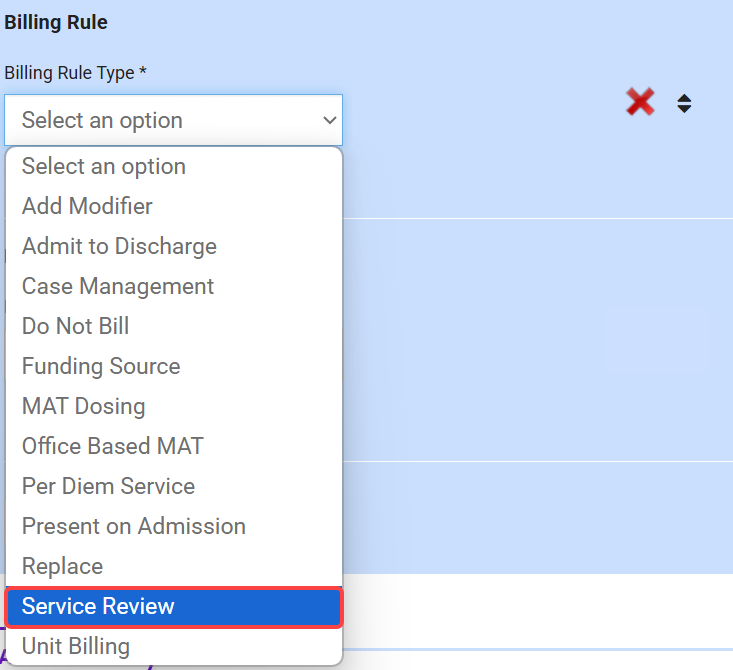Choose 'Replace' in the rule type list
Viewport: 733px width, 670px height.
(62, 566)
